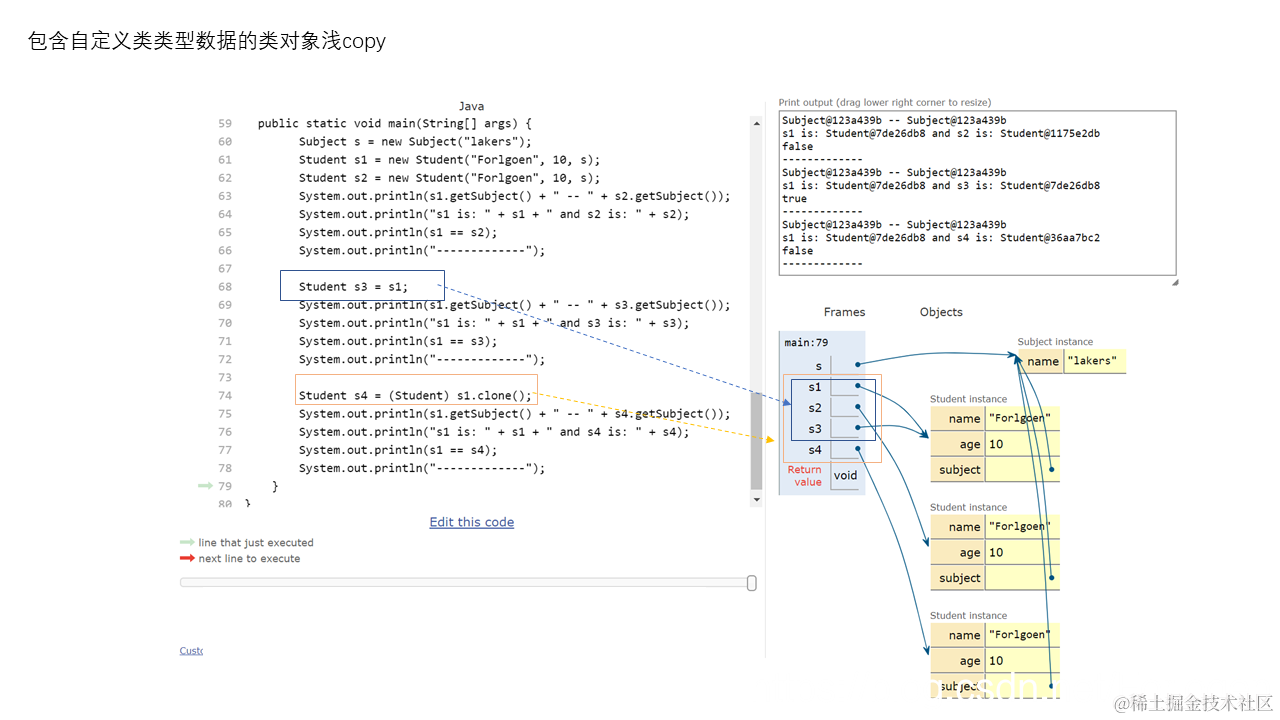This screenshot has width=1280, height=720.
Task: Click the output line containing "Student@1175e2db"
Action: coord(941,133)
